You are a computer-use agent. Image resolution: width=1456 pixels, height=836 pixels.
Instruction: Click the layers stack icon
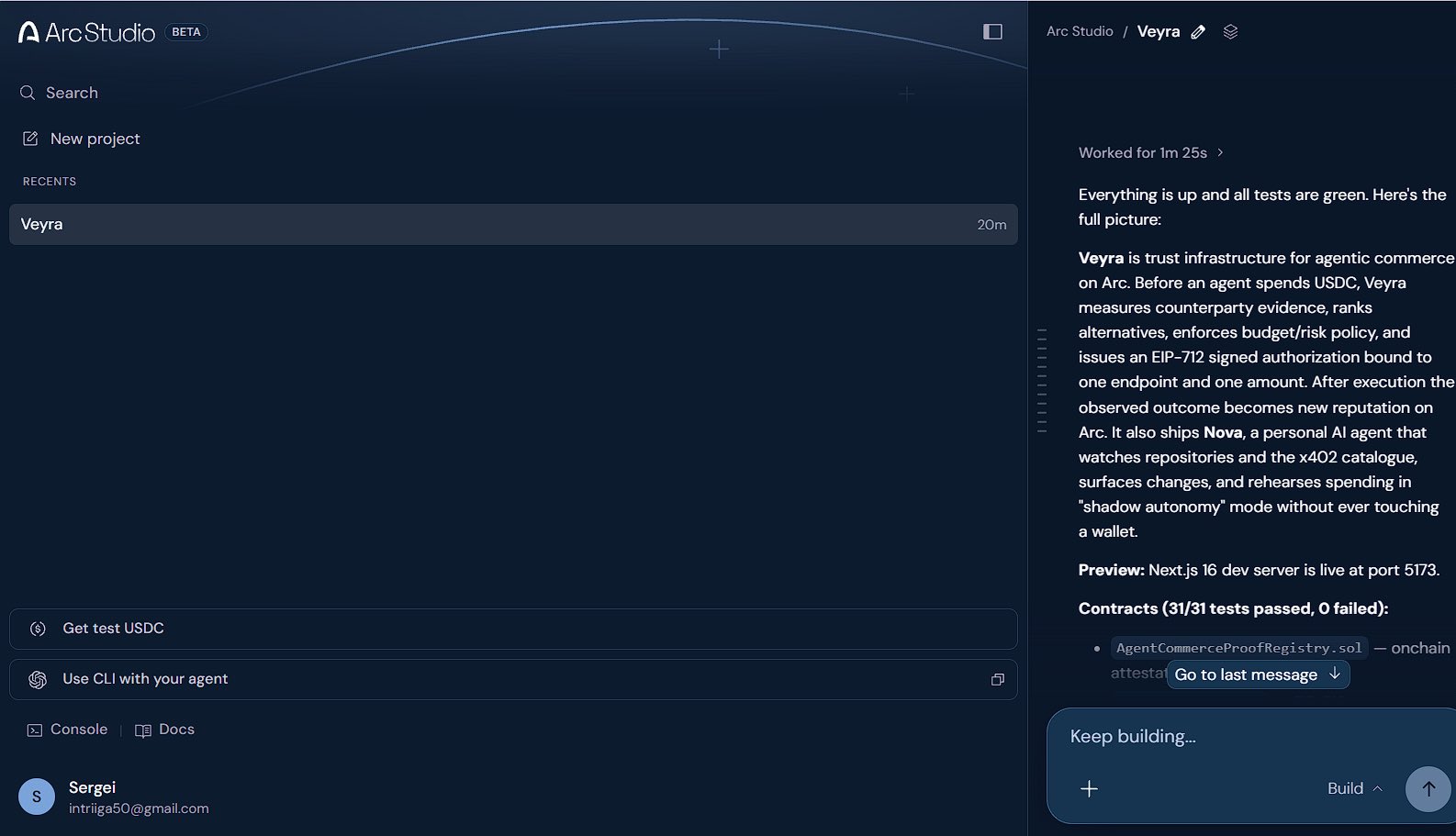(1231, 32)
